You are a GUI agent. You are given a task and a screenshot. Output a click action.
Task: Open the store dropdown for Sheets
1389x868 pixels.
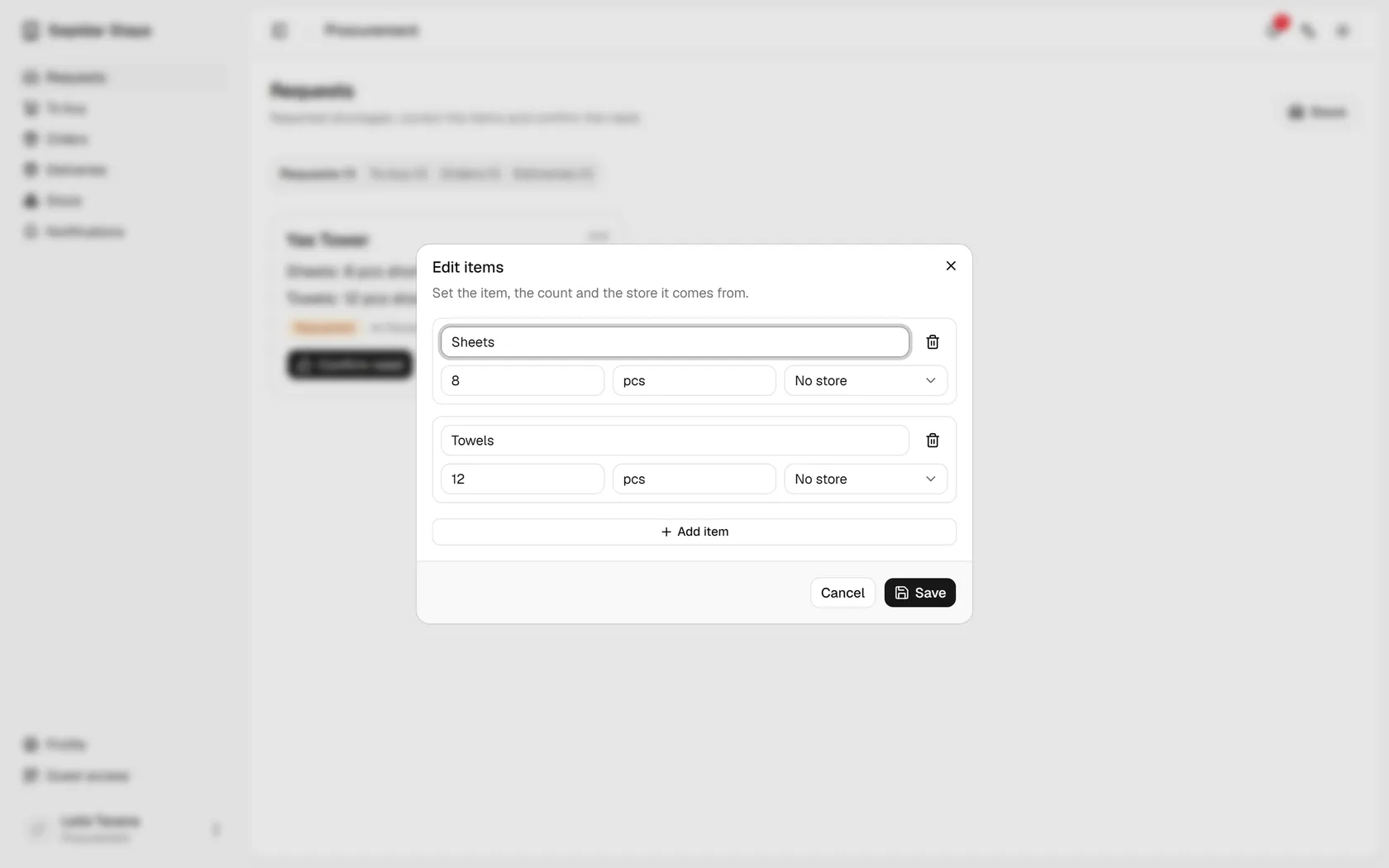click(866, 381)
